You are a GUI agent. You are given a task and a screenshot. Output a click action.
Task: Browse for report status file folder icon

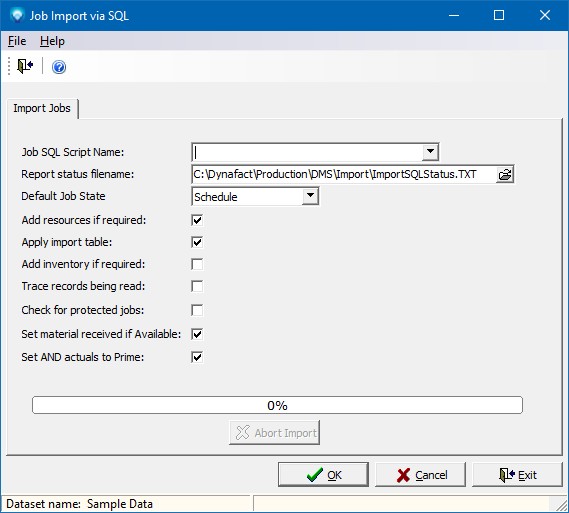(505, 175)
